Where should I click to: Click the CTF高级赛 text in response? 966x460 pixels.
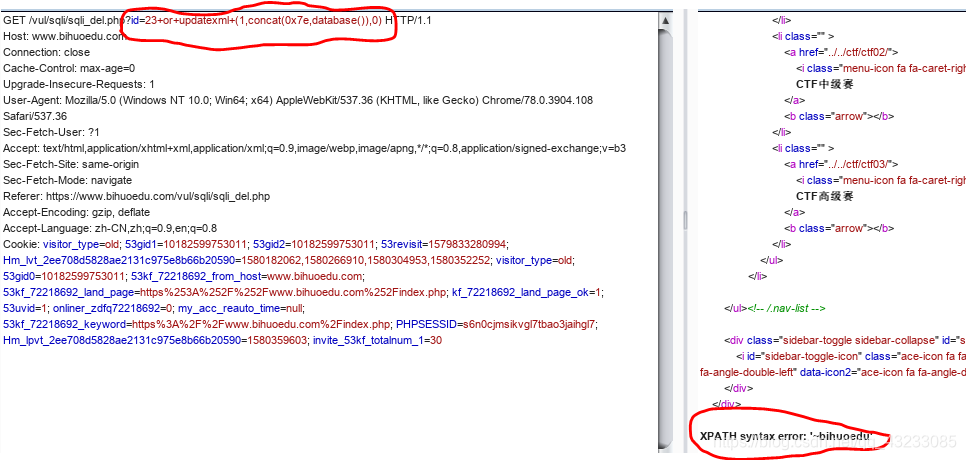click(x=824, y=196)
